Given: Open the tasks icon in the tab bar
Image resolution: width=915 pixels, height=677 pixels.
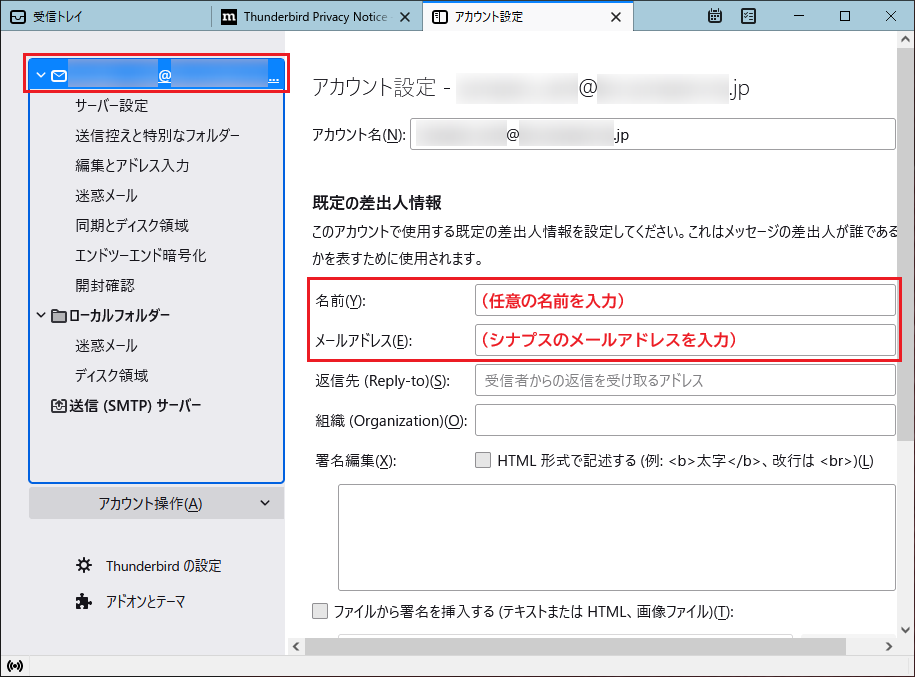Looking at the screenshot, I should [x=748, y=16].
